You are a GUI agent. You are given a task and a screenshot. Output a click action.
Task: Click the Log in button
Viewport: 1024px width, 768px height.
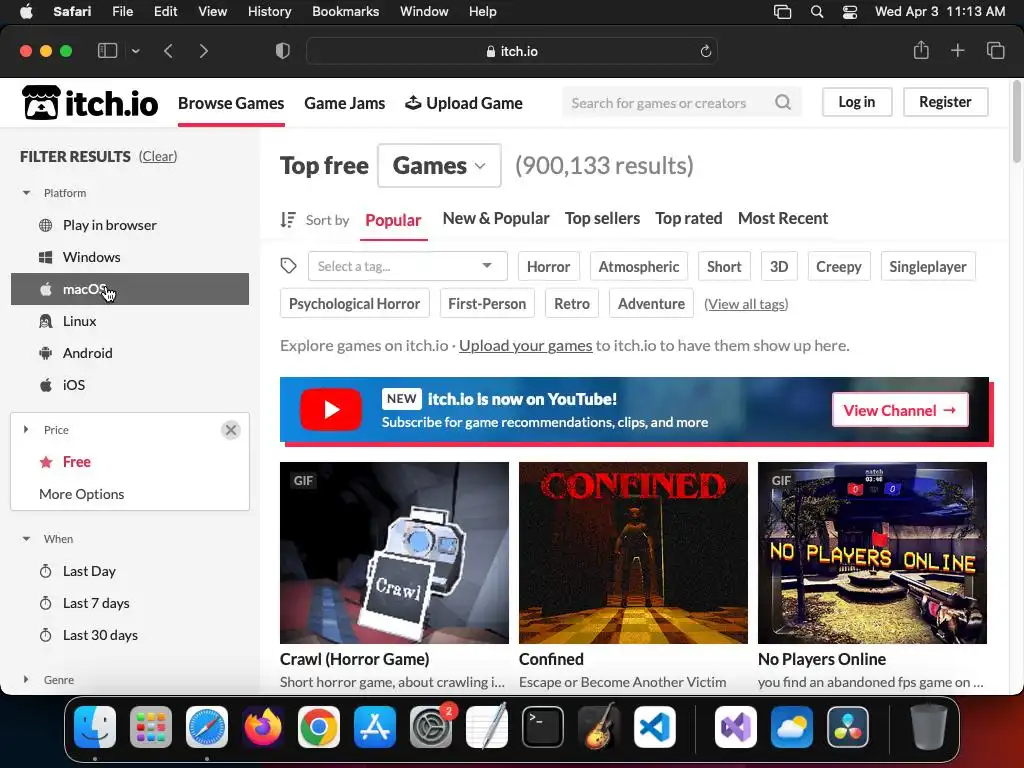pos(857,102)
